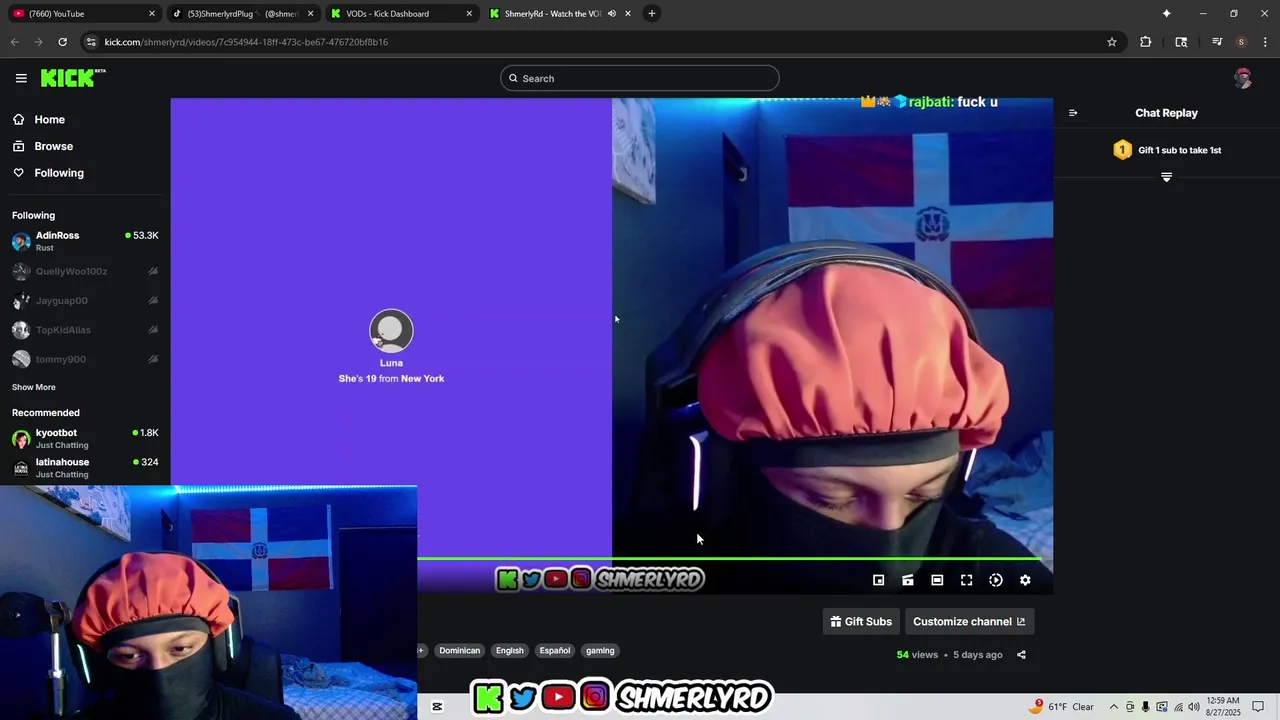Open Chrome three-dot menu
The height and width of the screenshot is (720, 1280).
point(1265,42)
